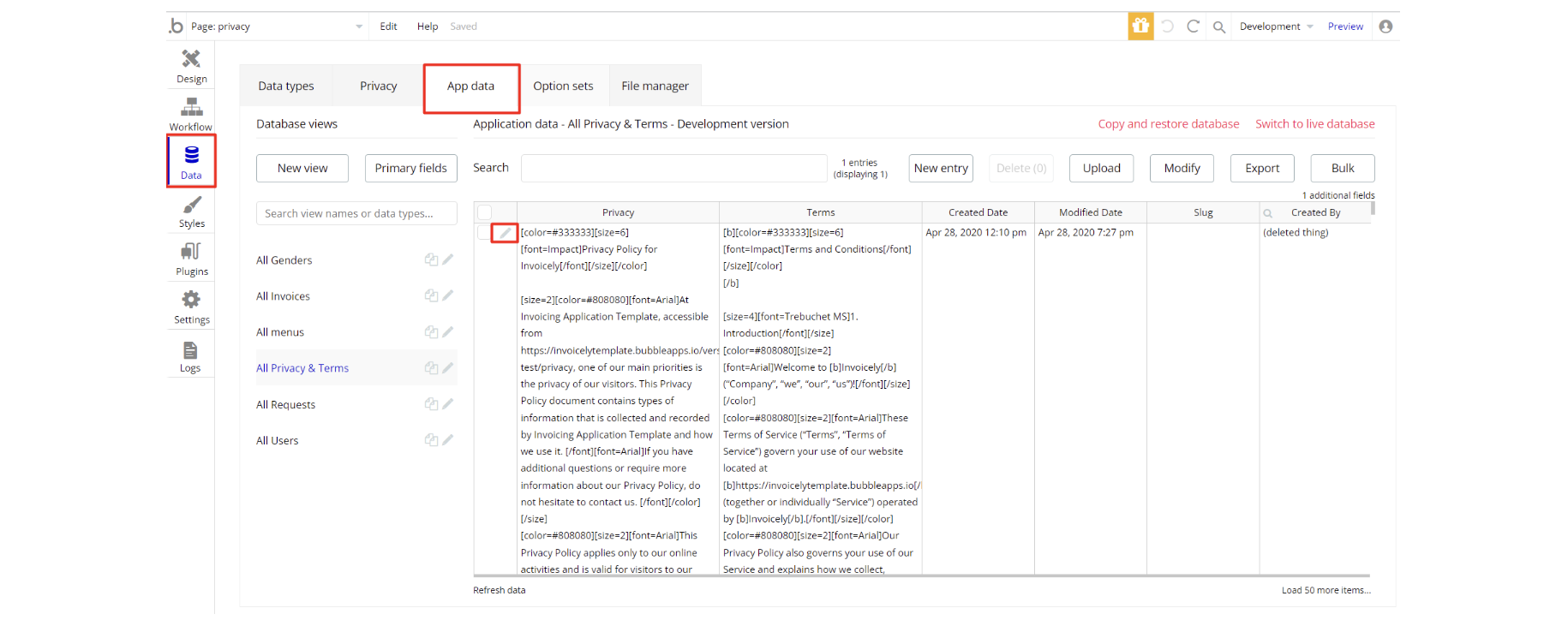Screen dimensions: 1568x620
Task: Switch to the Option sets tab
Action: click(x=563, y=86)
